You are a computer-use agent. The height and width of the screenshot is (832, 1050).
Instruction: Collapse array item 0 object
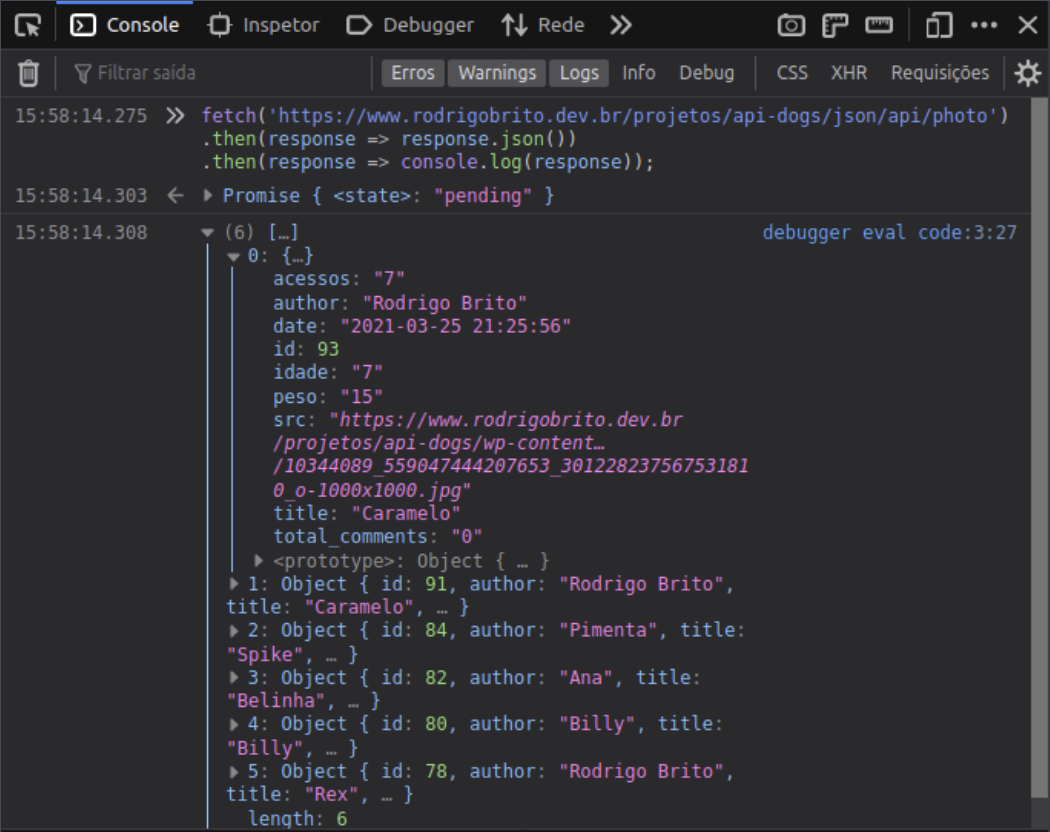[234, 257]
